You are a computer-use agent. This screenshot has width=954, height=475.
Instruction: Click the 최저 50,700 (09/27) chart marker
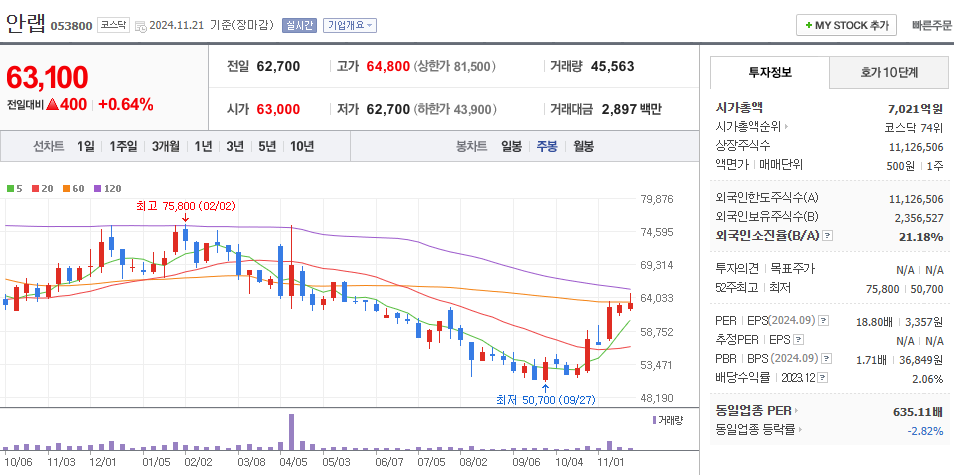point(546,400)
